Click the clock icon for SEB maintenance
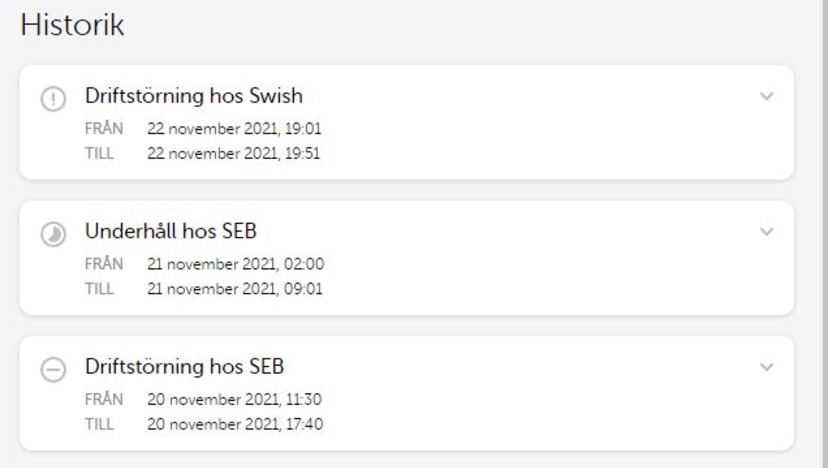This screenshot has width=828, height=468. [53, 234]
